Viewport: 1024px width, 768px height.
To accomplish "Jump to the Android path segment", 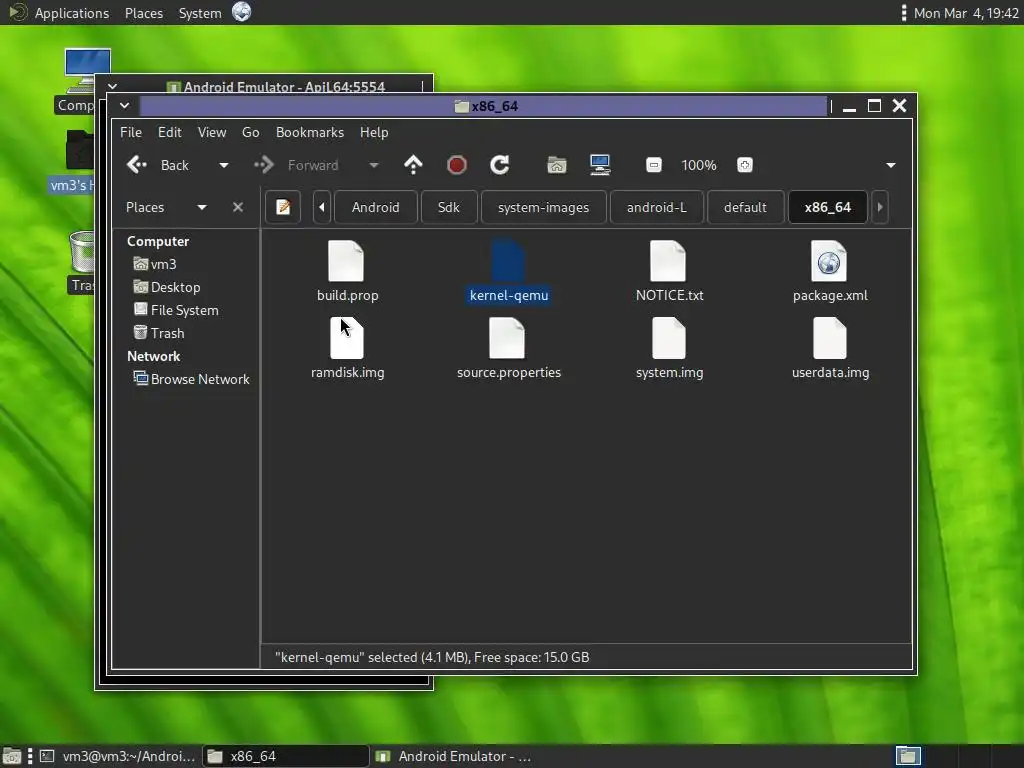I will click(x=376, y=207).
